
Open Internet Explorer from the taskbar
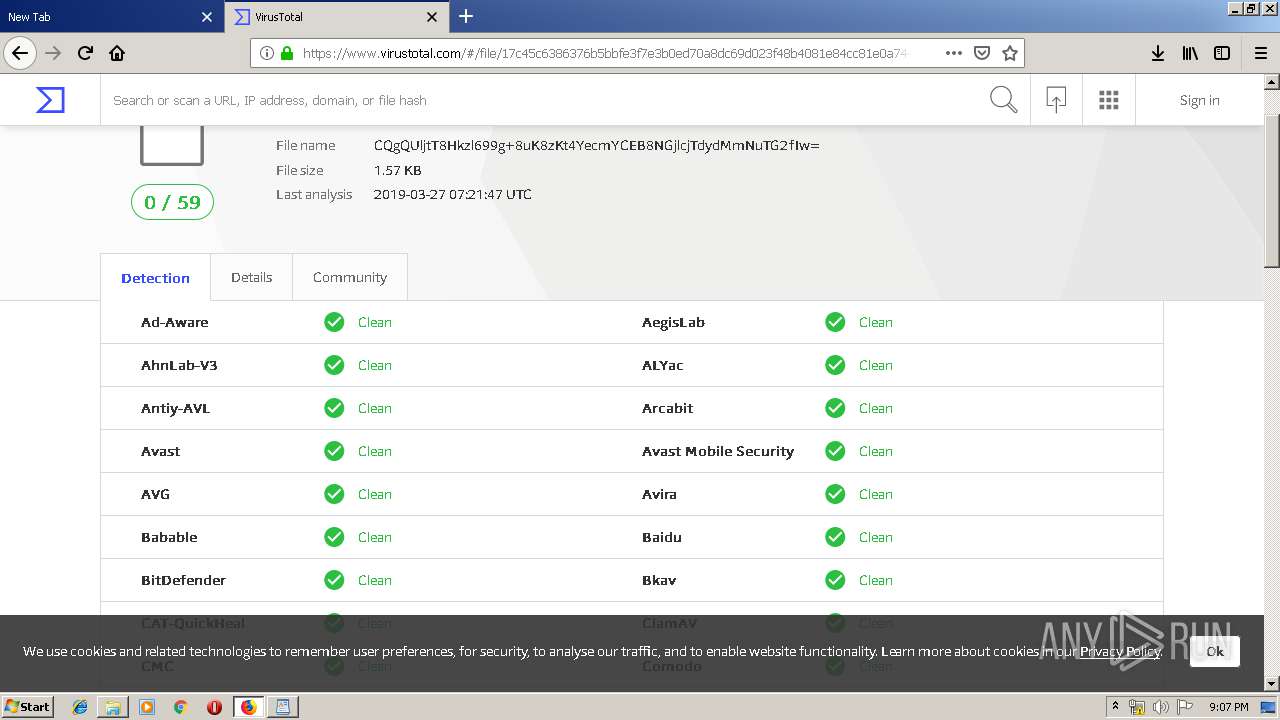[x=80, y=707]
